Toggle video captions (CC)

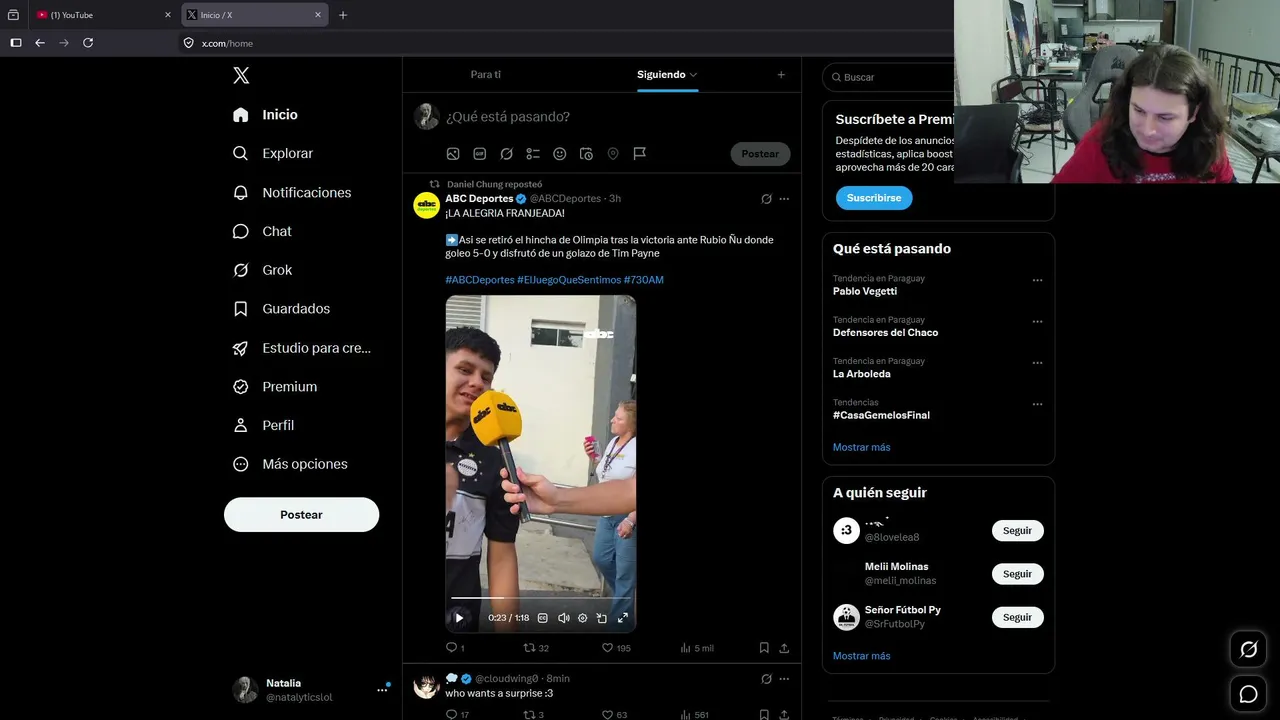pyautogui.click(x=543, y=618)
